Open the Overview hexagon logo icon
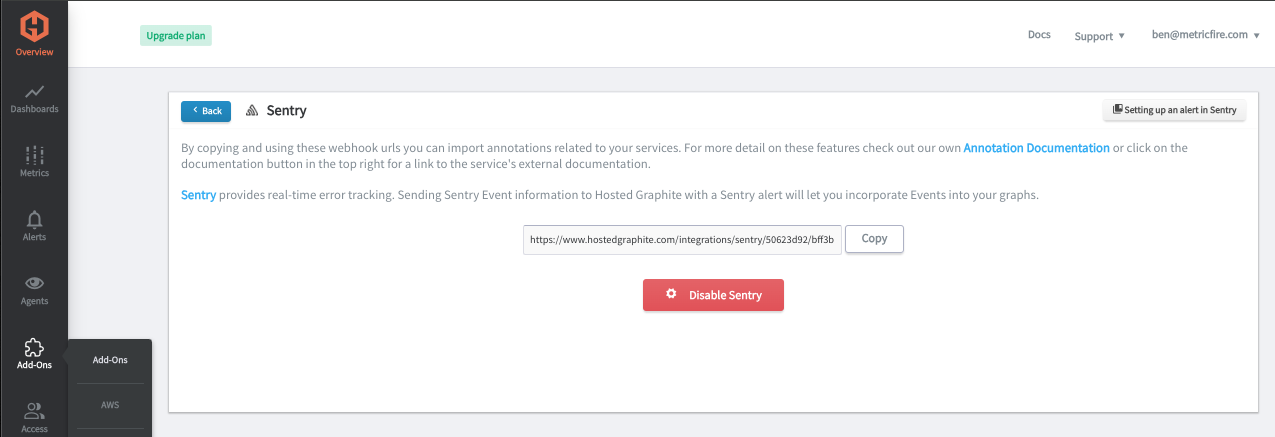Screen dimensions: 1275x437 [x=34, y=24]
